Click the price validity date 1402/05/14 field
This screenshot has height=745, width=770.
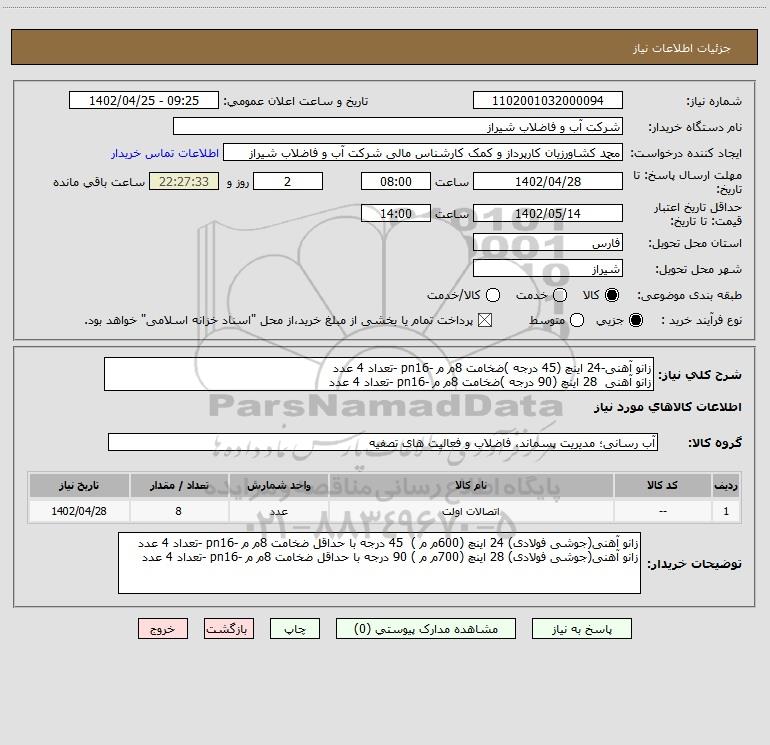click(548, 213)
